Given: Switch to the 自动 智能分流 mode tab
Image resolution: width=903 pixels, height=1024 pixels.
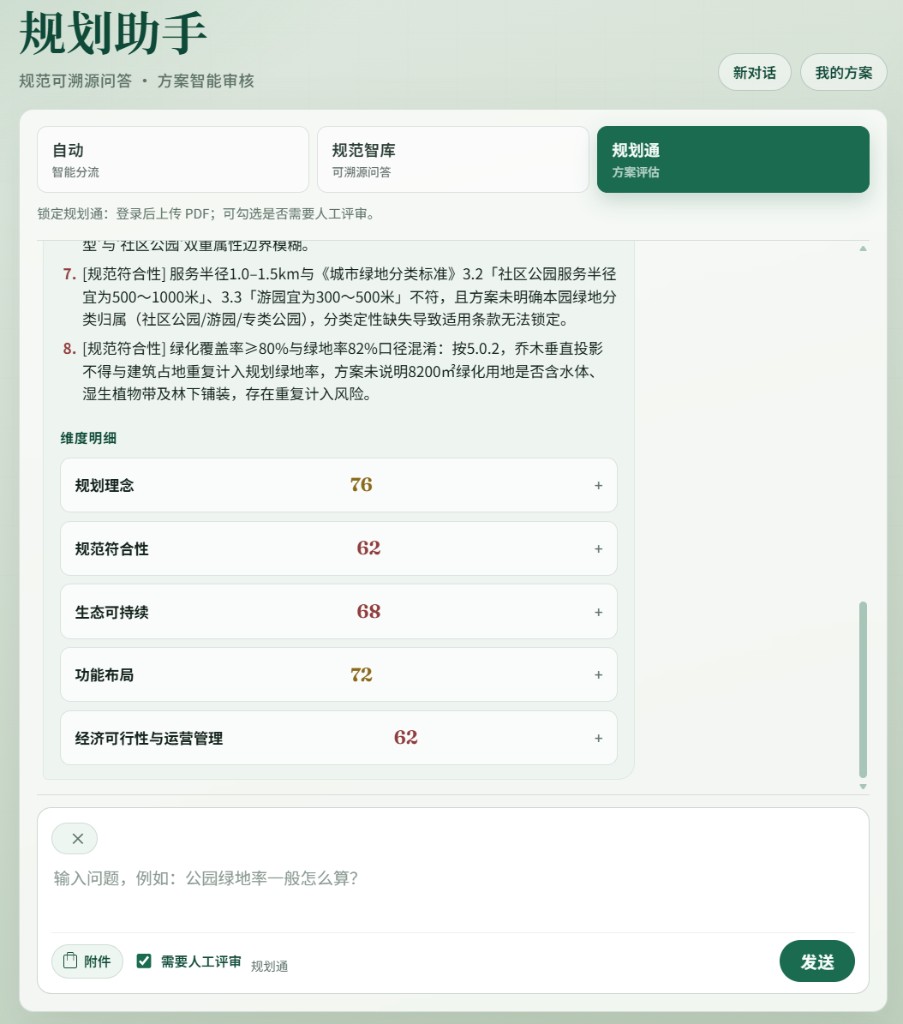Looking at the screenshot, I should [x=173, y=159].
